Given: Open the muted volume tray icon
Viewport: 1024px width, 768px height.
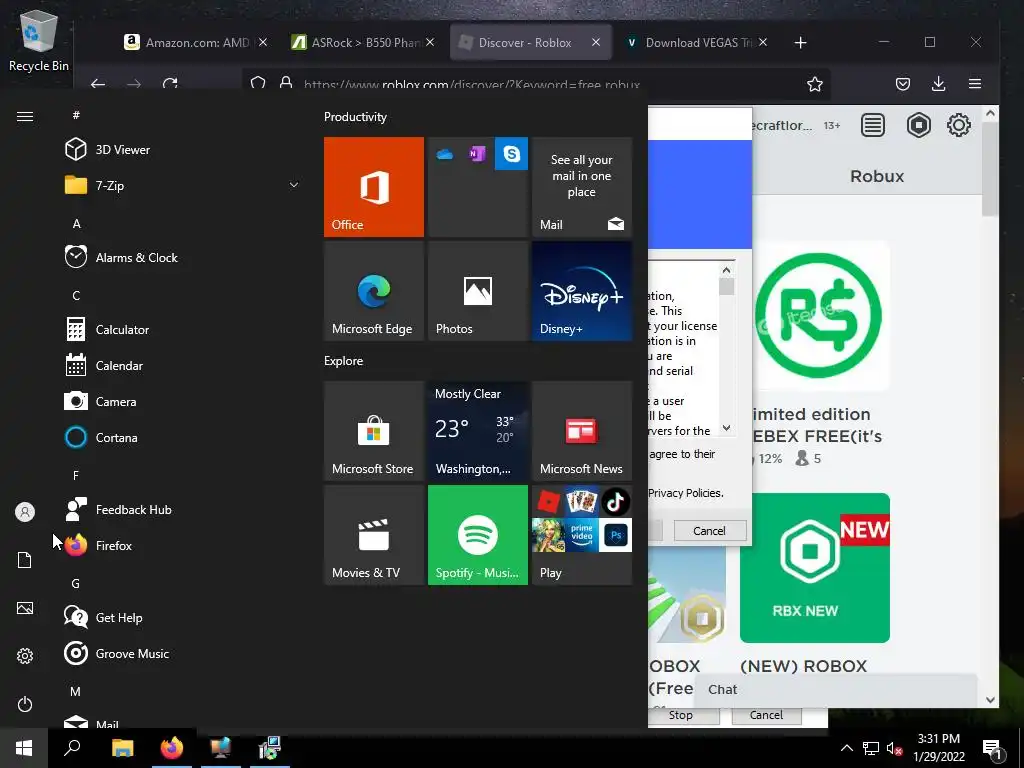Looking at the screenshot, I should tap(894, 748).
